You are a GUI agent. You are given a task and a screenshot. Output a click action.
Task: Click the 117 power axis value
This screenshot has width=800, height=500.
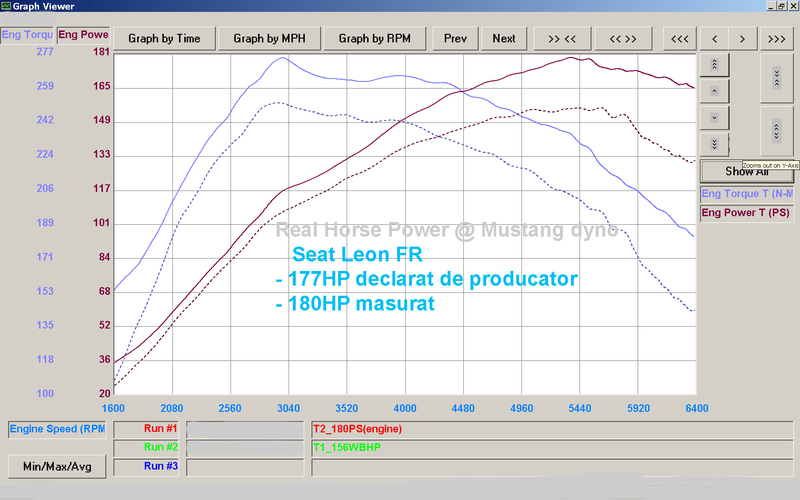pyautogui.click(x=102, y=188)
